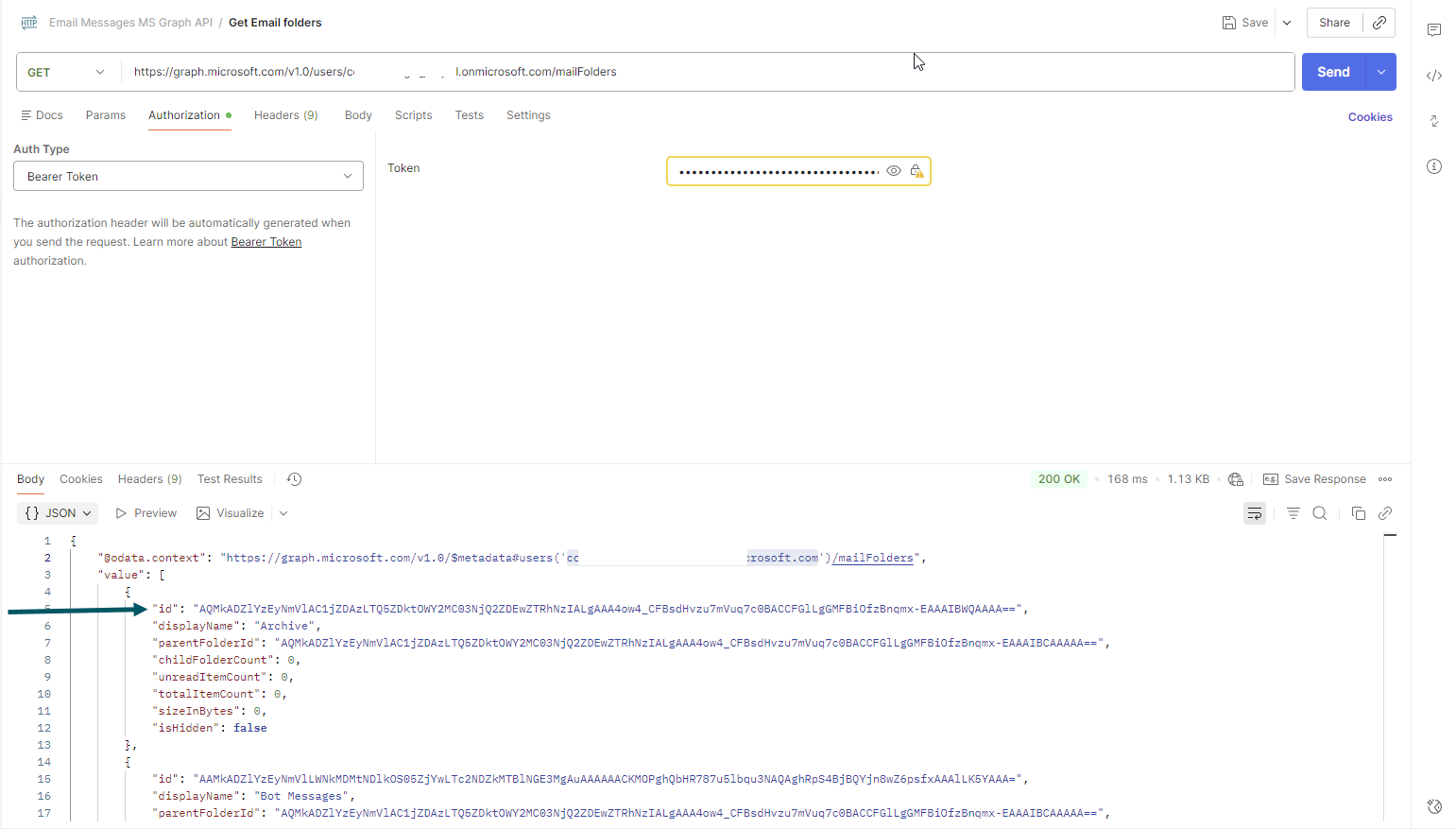The image size is (1456, 829).
Task: Open the response history clock icon
Action: [x=294, y=479]
